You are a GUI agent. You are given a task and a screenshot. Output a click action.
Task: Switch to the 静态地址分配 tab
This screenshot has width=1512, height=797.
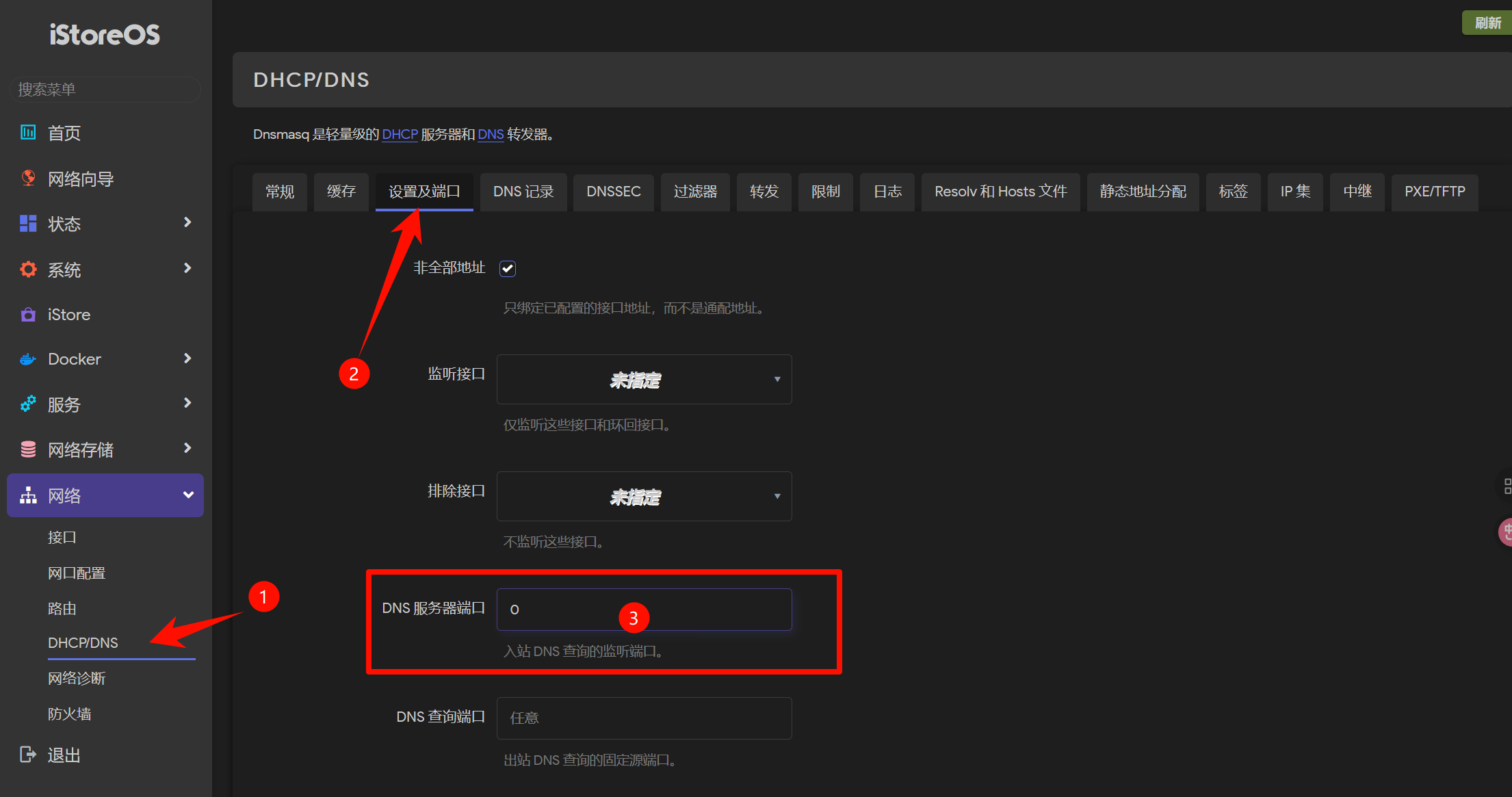1143,192
